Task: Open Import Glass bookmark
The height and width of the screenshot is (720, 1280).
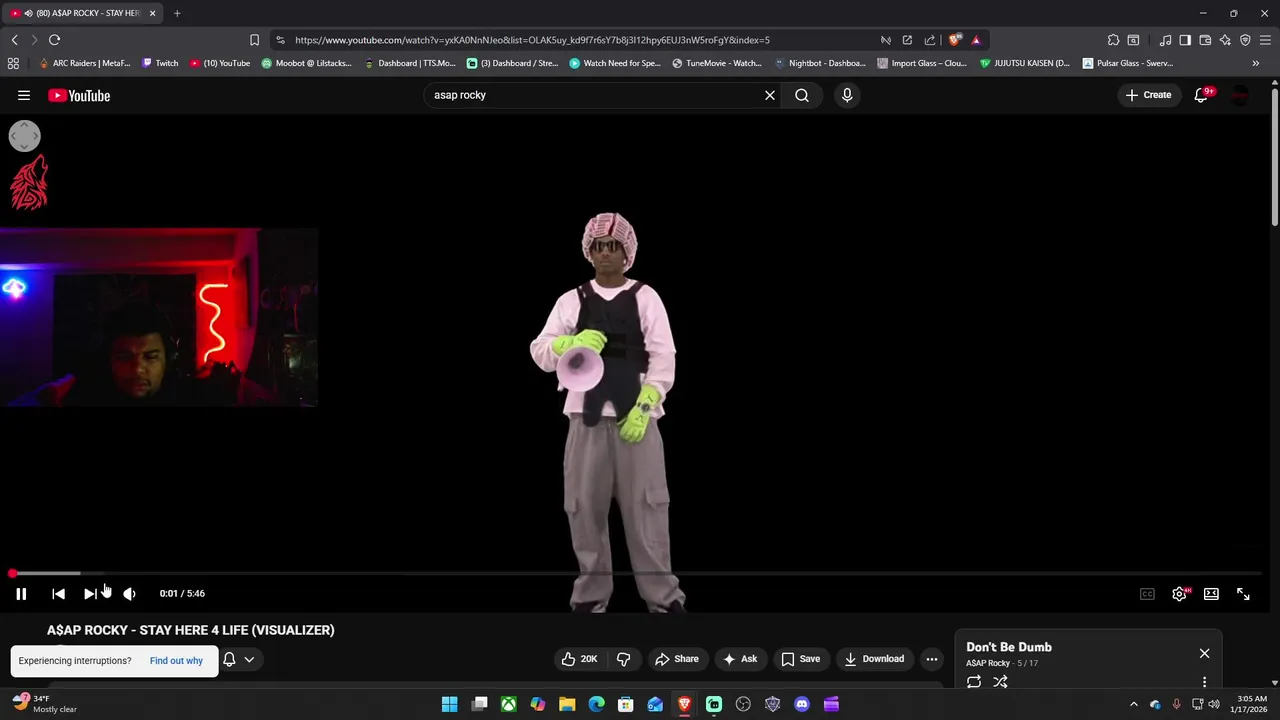Action: [x=922, y=63]
